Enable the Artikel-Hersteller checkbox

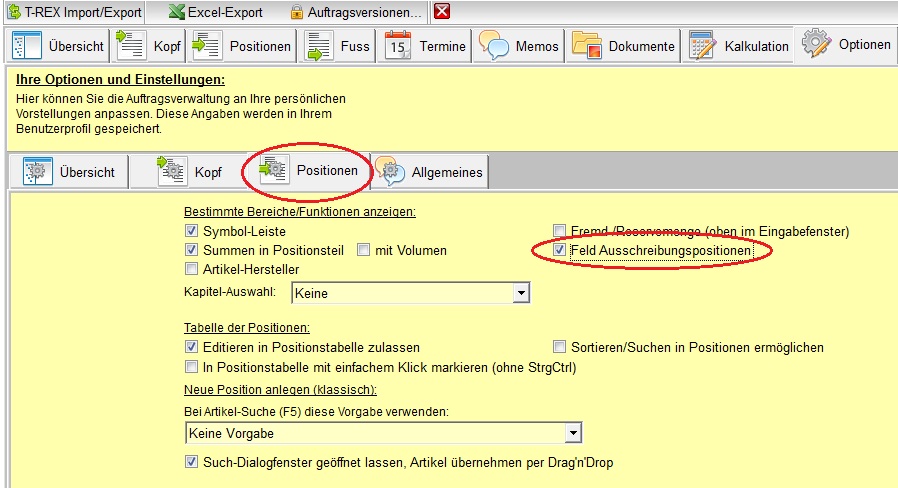click(x=191, y=269)
